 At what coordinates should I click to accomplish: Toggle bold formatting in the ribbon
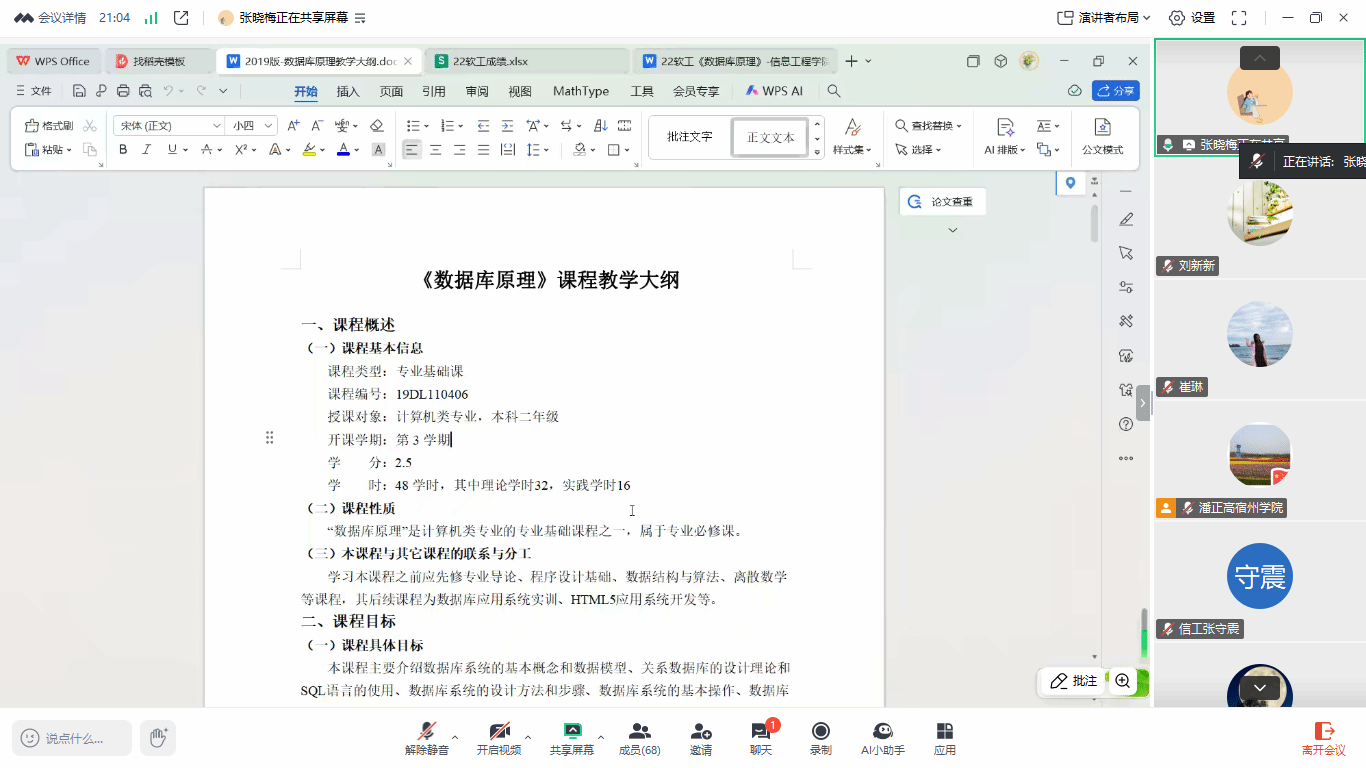(123, 150)
